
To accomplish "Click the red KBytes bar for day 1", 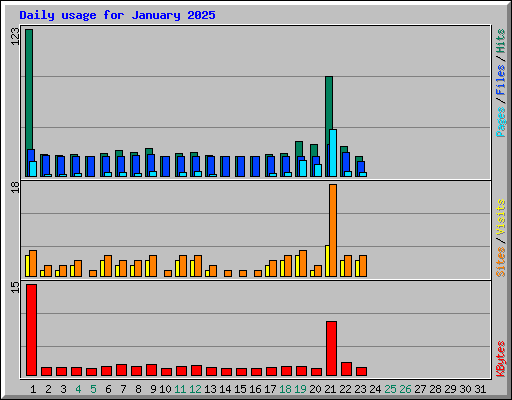I will click(31, 330).
